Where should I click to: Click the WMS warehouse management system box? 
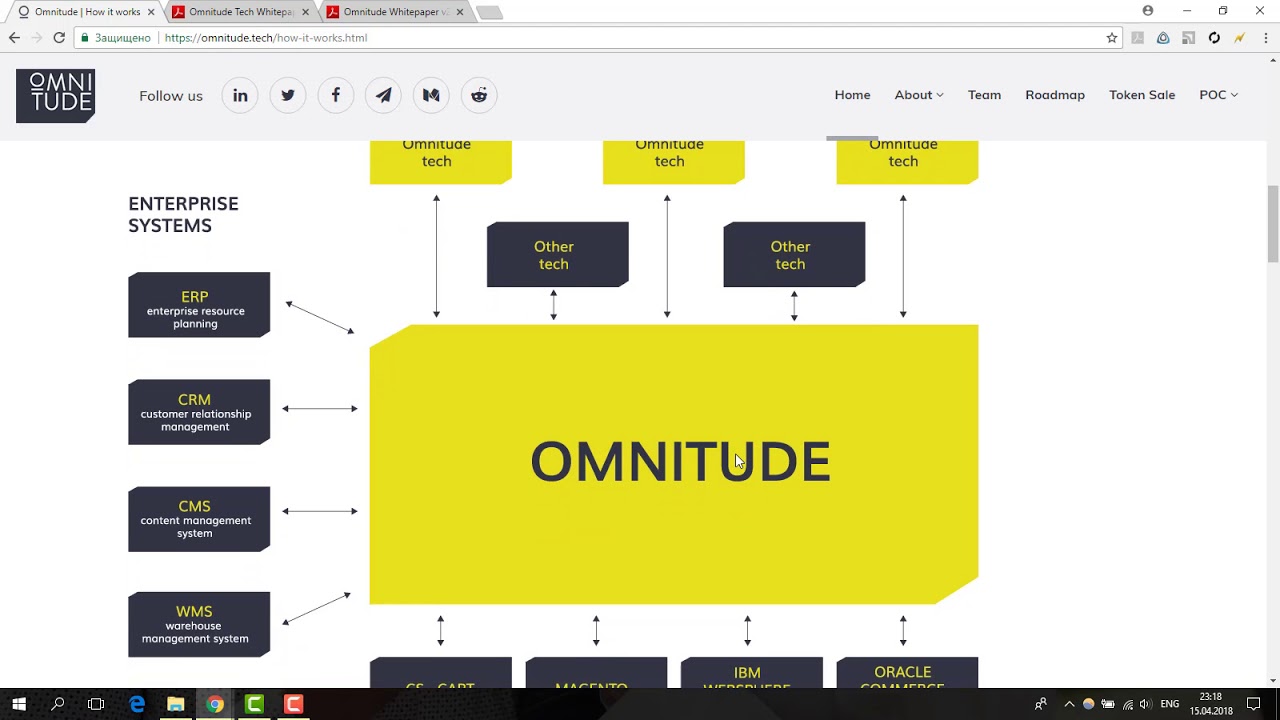click(199, 625)
